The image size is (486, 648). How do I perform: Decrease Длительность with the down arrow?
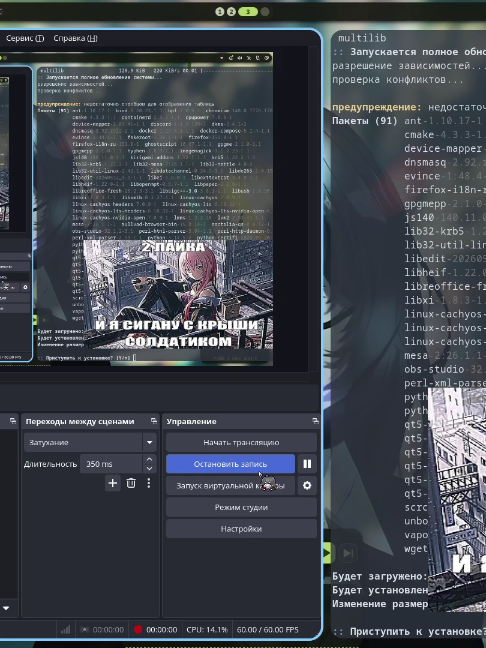pos(150,469)
